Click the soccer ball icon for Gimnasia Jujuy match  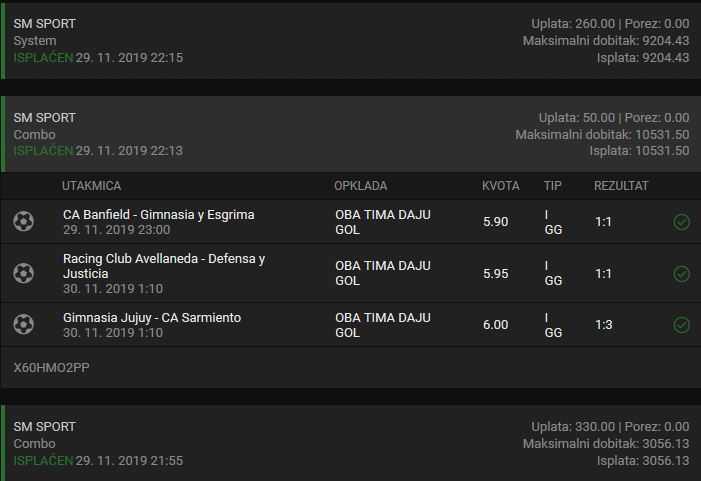pos(23,325)
